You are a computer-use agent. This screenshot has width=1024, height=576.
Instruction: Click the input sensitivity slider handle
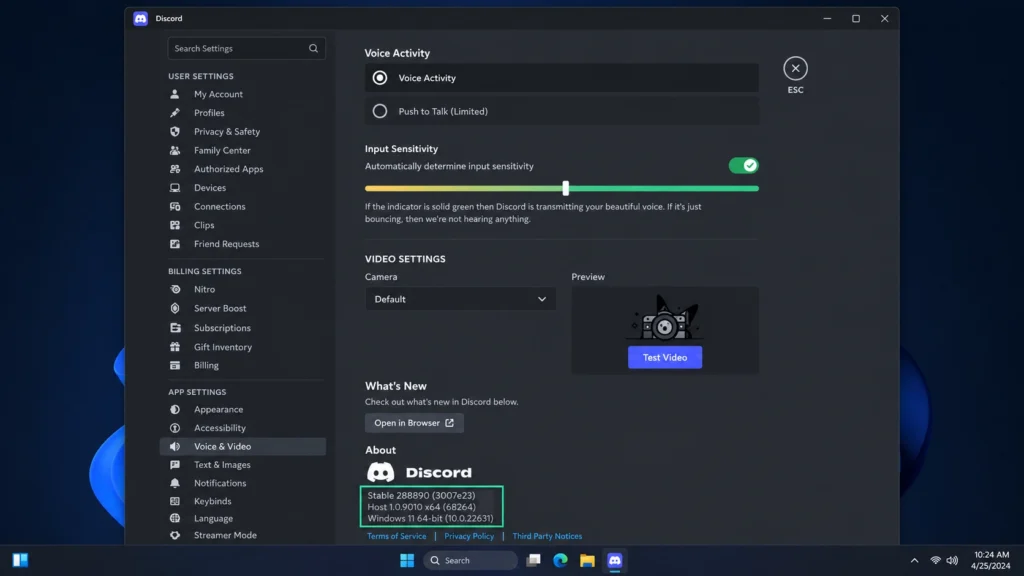tap(566, 188)
